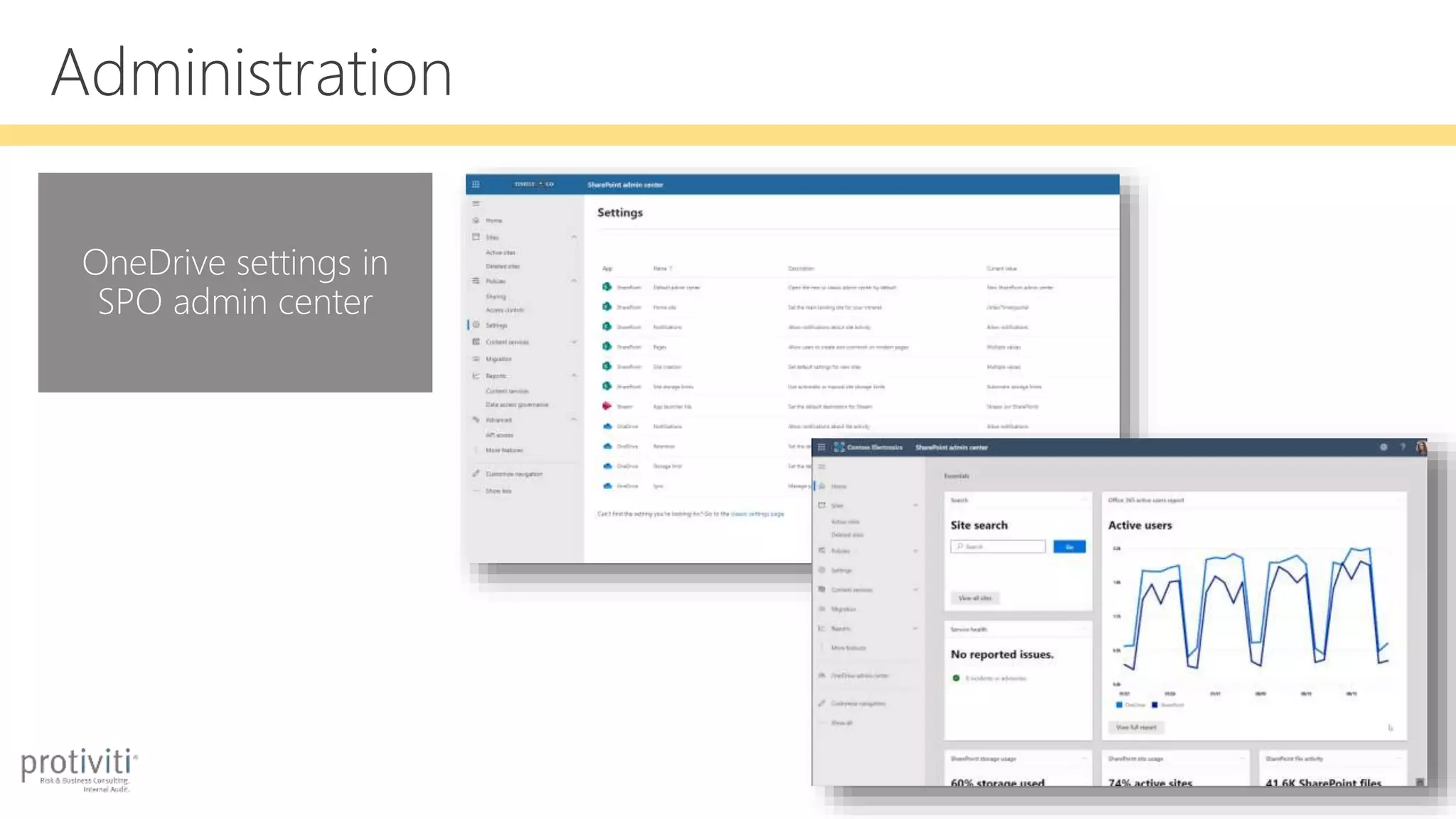
Task: Open settings gear in Contoso window header
Action: tap(1383, 447)
